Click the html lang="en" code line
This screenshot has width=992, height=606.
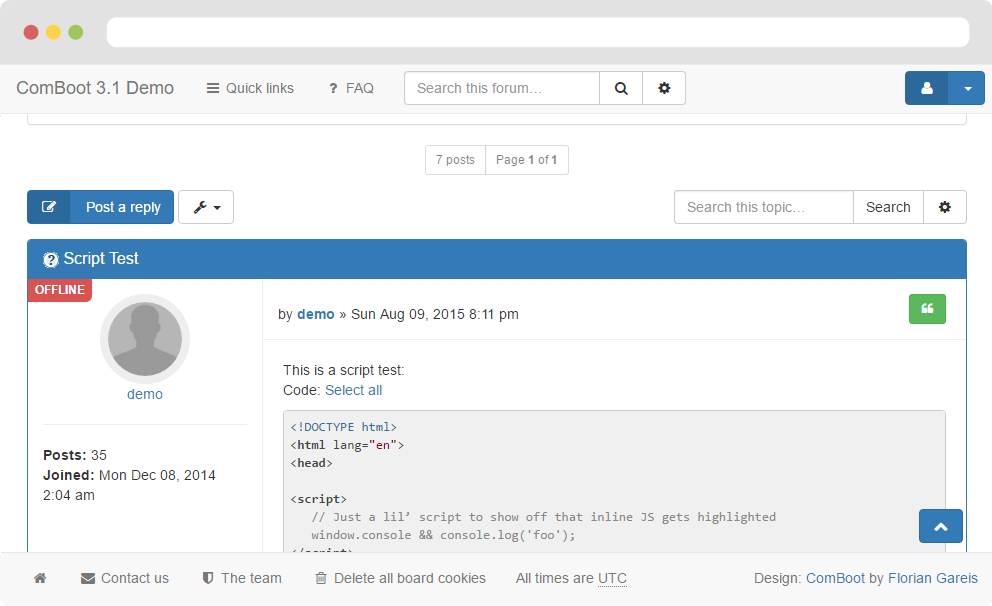pos(347,445)
